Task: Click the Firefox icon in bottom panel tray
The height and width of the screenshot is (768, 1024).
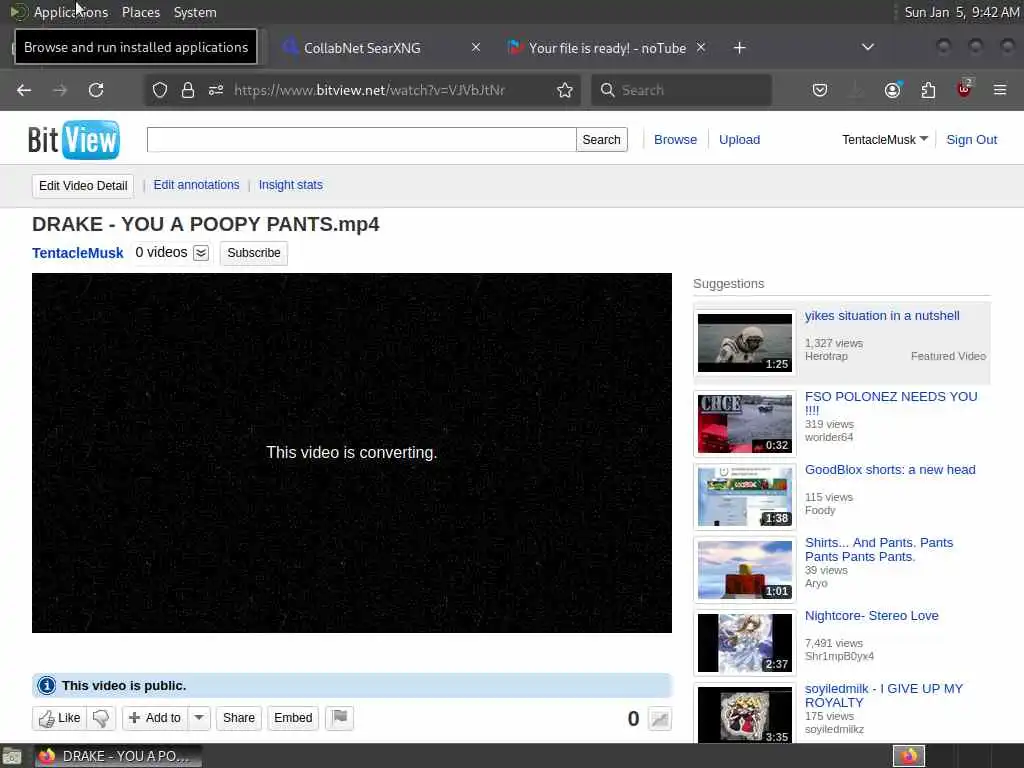Action: pos(909,756)
